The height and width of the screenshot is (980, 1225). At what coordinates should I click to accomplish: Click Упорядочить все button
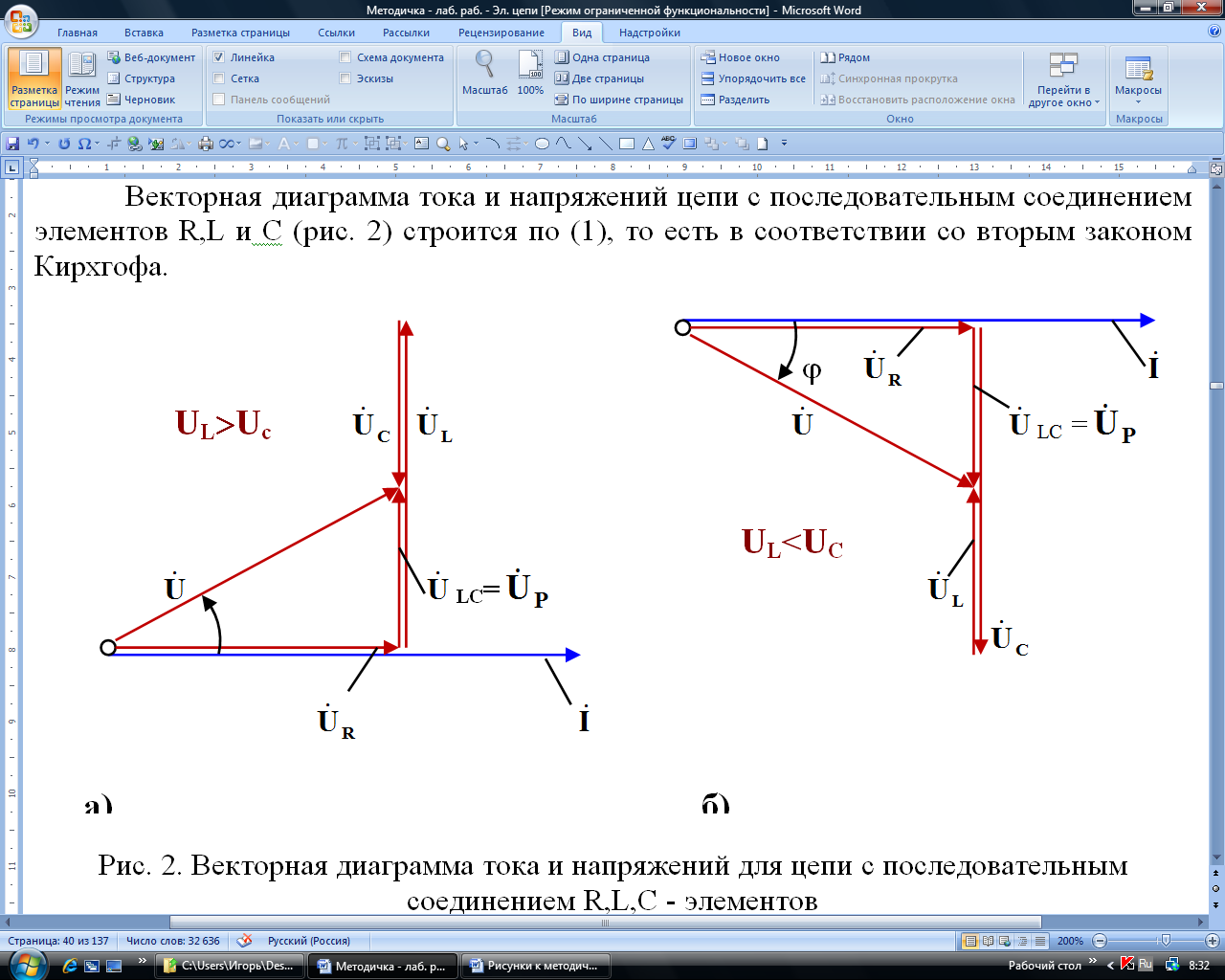[753, 78]
